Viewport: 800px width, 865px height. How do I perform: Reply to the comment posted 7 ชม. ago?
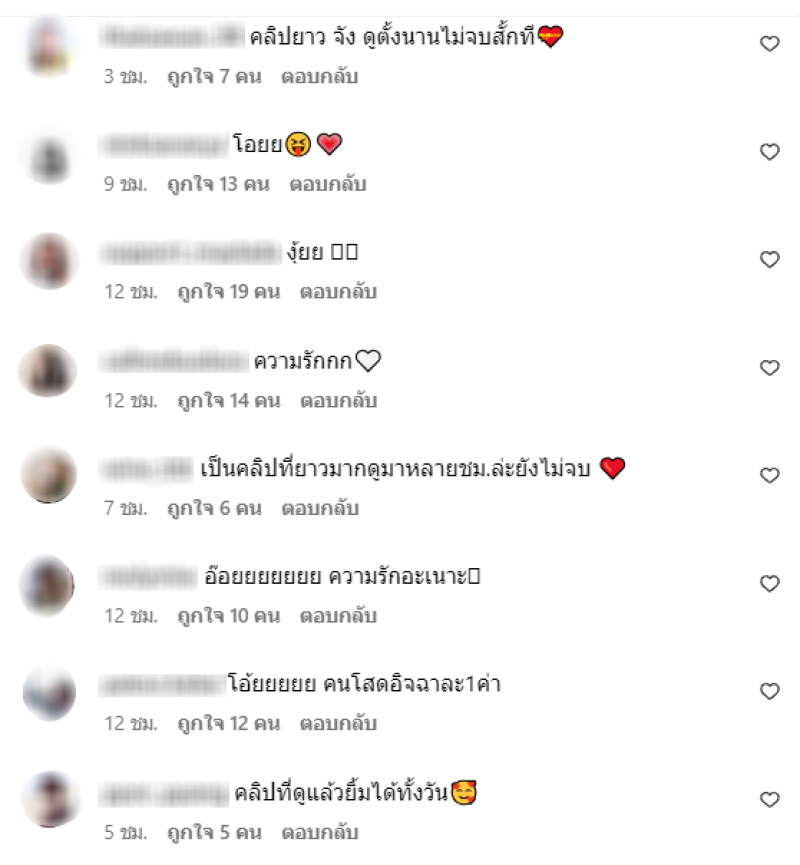(319, 508)
